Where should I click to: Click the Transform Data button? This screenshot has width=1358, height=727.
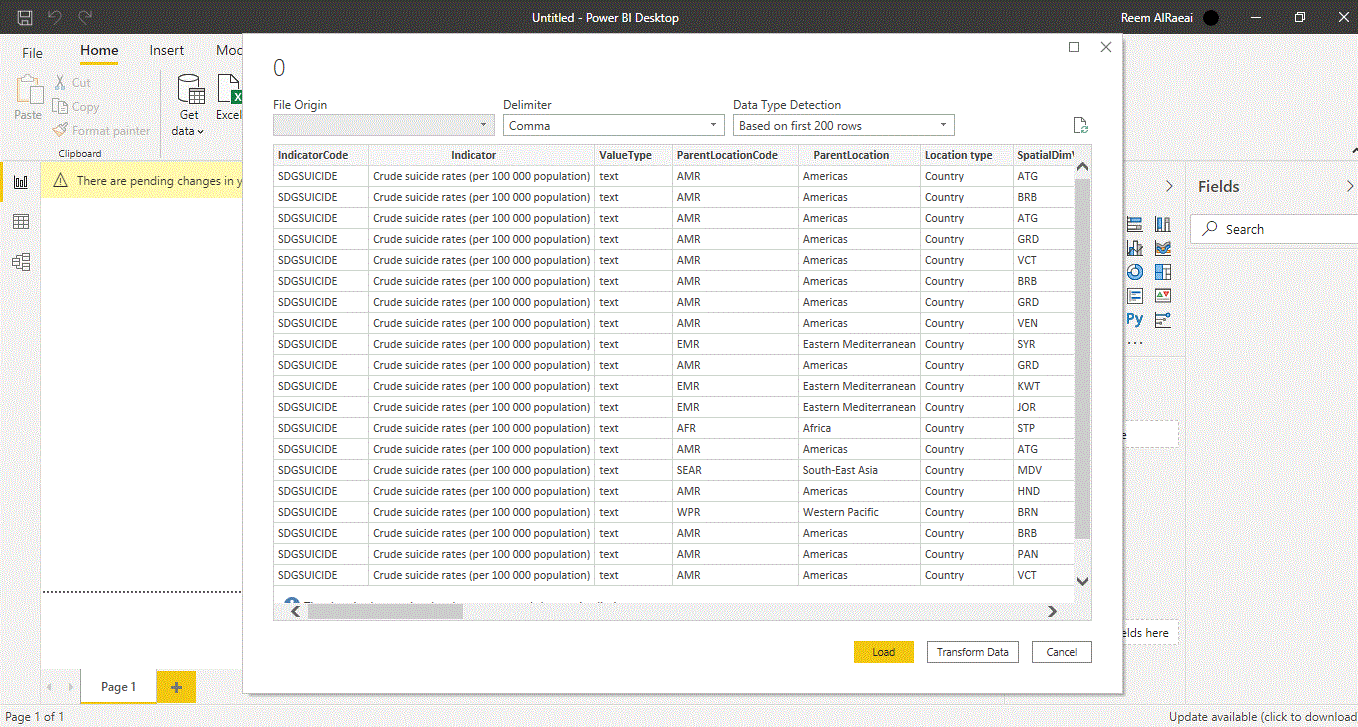(972, 652)
